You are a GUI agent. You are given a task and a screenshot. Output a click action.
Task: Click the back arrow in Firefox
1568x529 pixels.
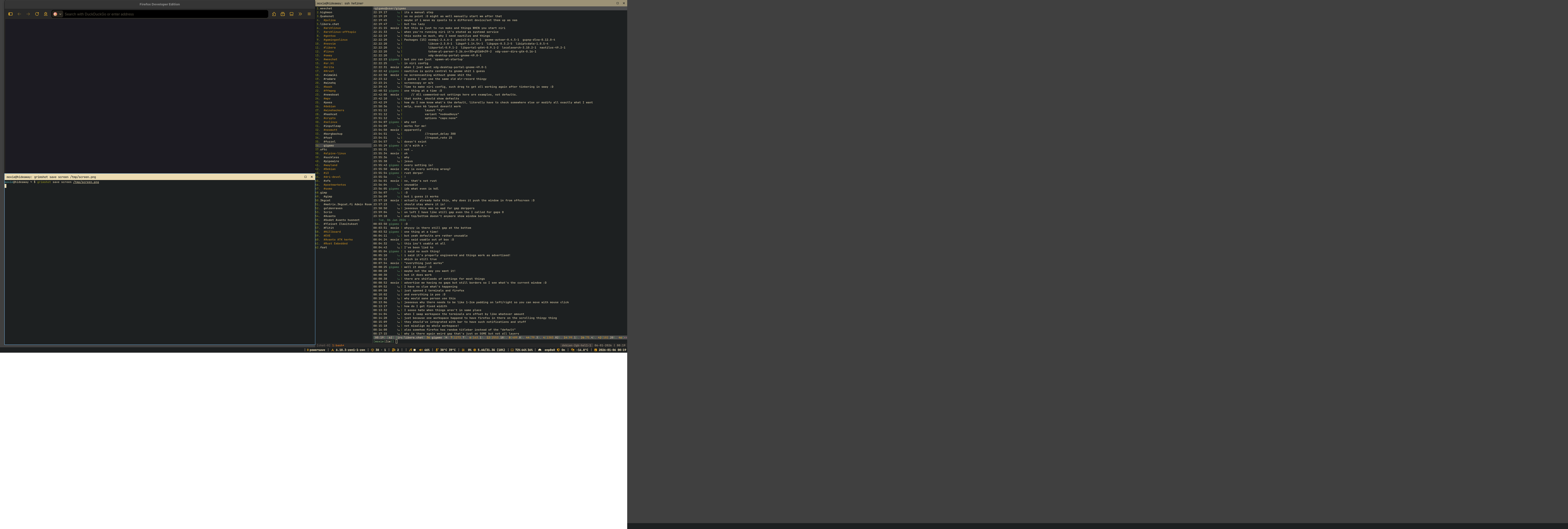tap(20, 14)
